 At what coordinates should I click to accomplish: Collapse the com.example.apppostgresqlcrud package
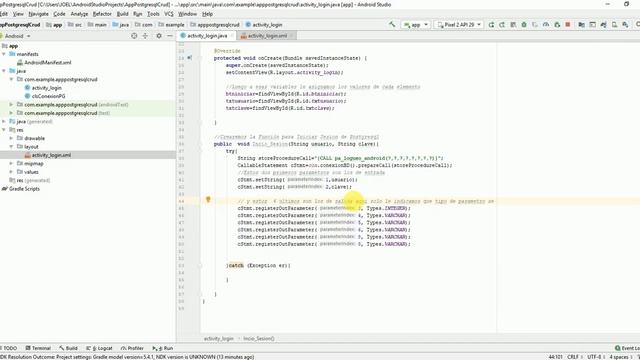click(x=11, y=79)
